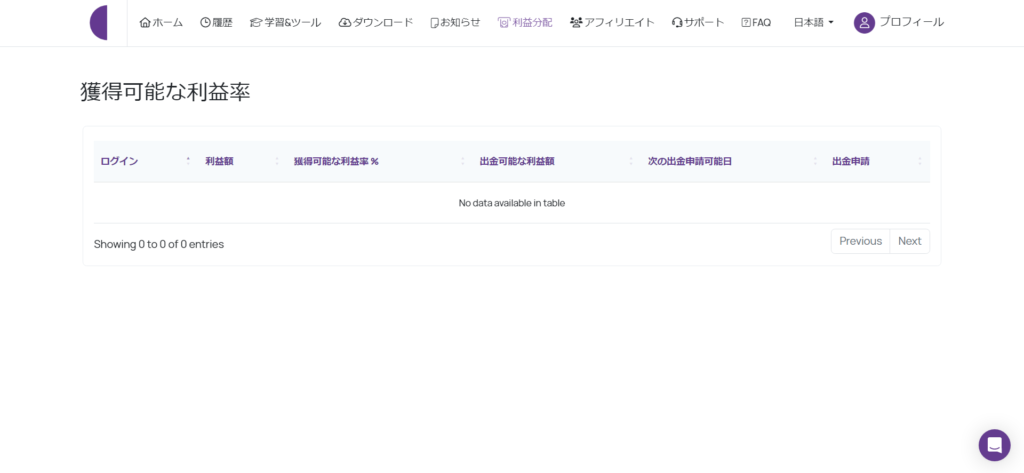
Task: Sort by 獲得可能な利益率 % column
Action: pyautogui.click(x=379, y=161)
